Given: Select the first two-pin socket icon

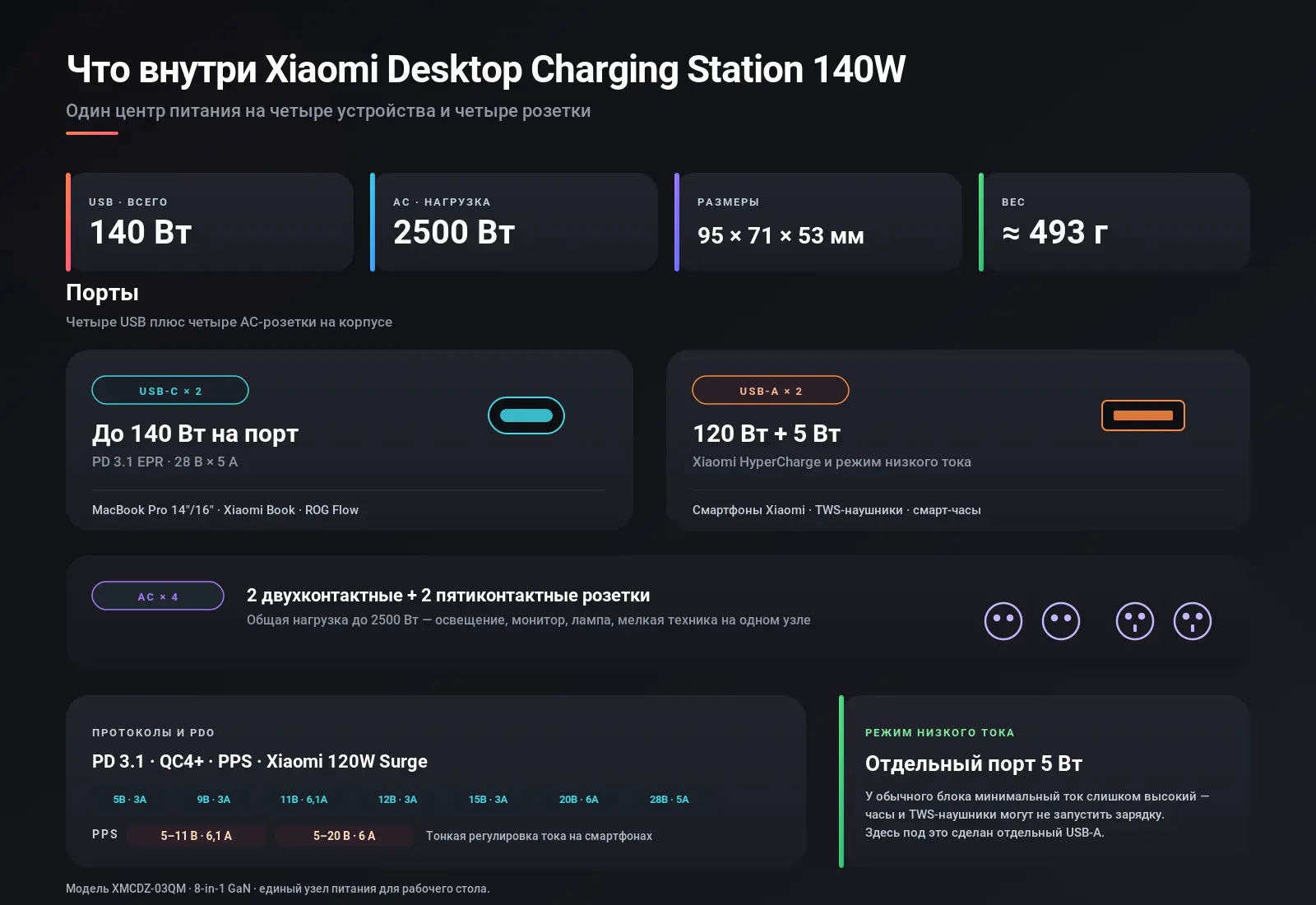Looking at the screenshot, I should point(1003,621).
